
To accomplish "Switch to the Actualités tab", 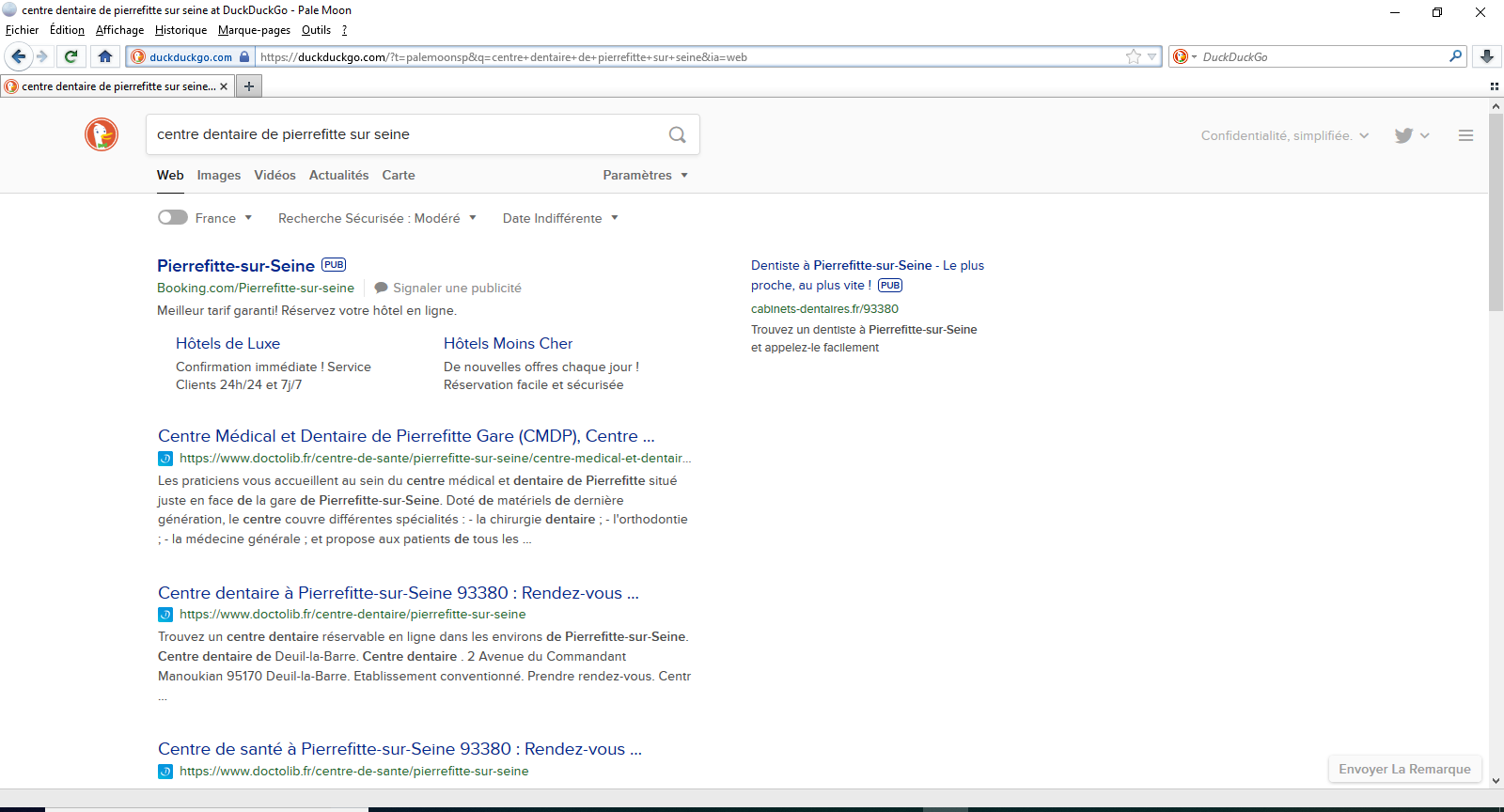I will (339, 175).
